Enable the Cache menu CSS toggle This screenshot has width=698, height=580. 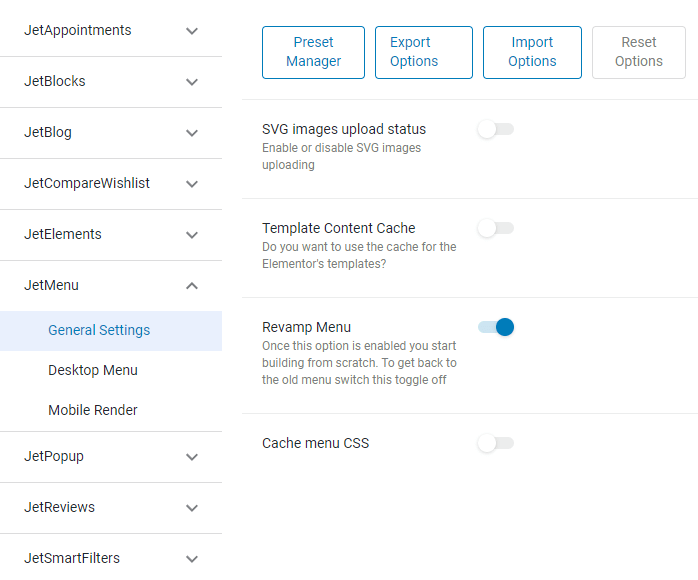[x=496, y=443]
